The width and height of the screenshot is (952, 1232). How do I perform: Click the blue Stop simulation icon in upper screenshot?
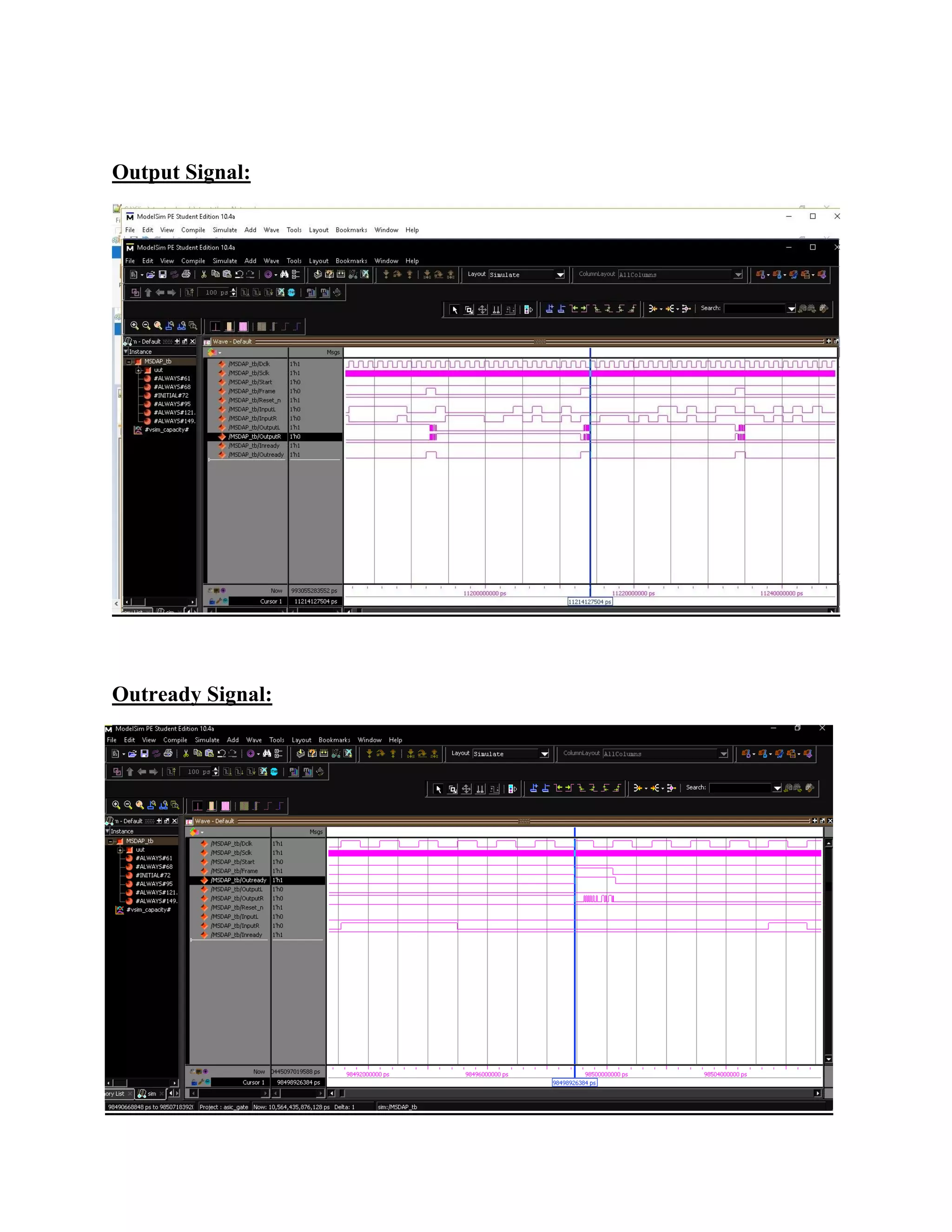(x=291, y=292)
